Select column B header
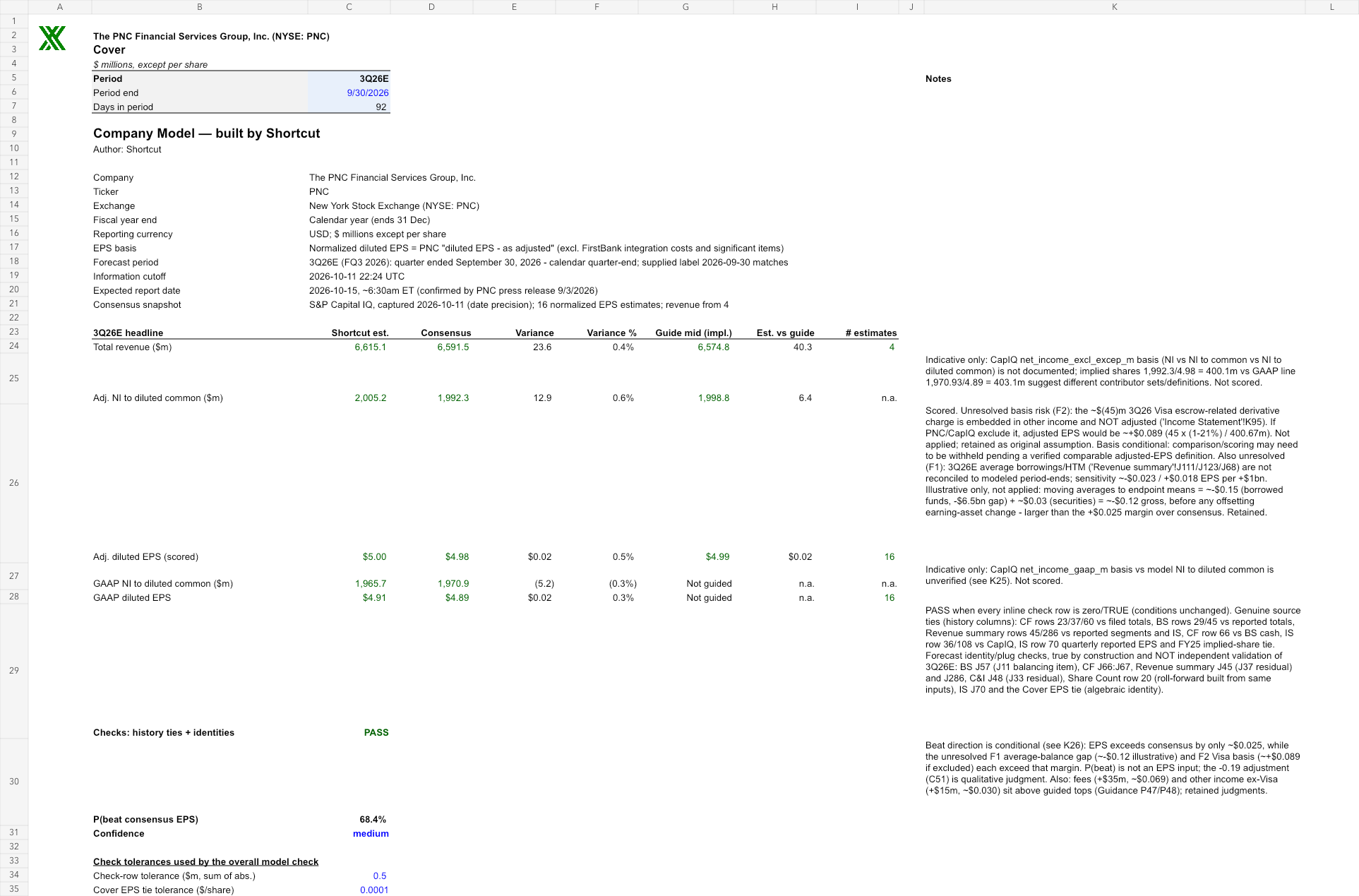 200,7
